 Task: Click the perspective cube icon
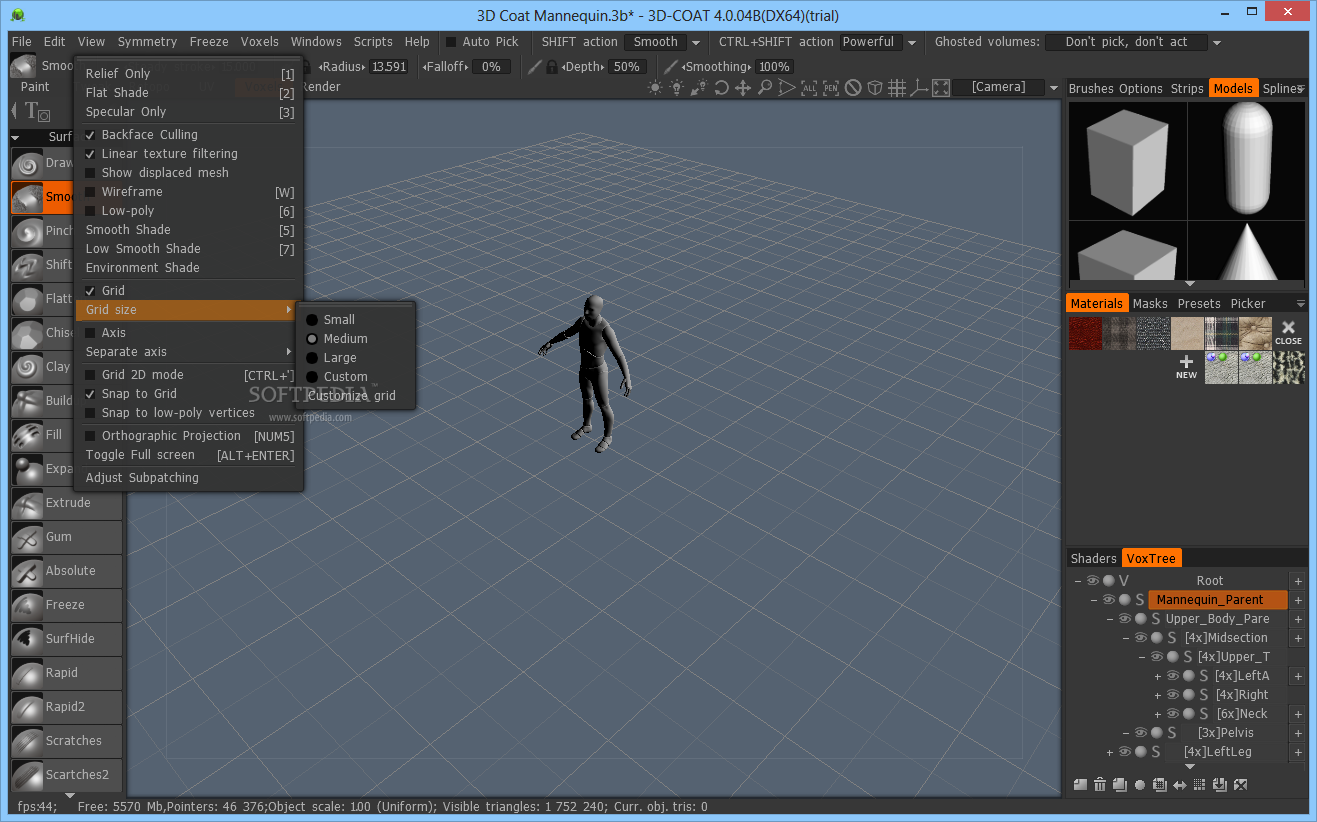coord(875,88)
